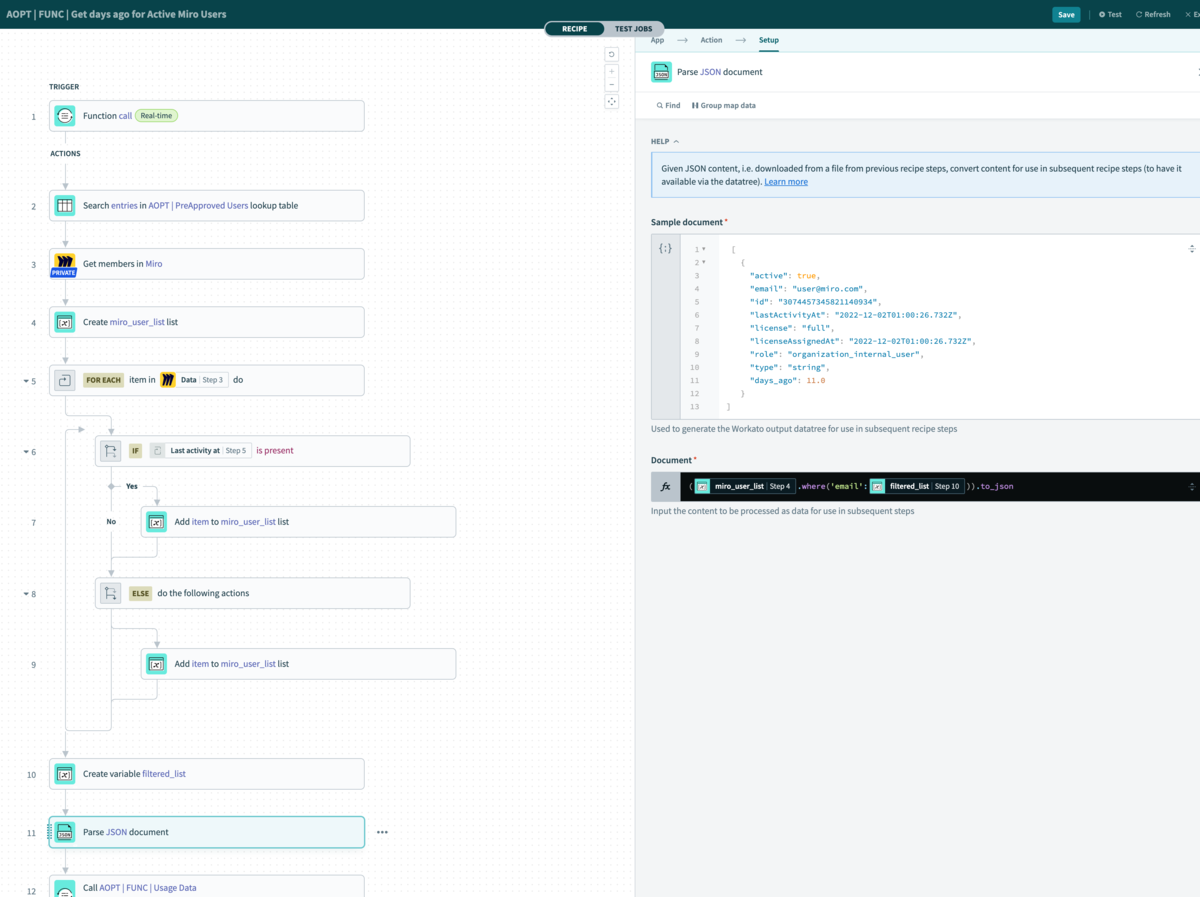This screenshot has height=897, width=1200.
Task: Click the variable icon in step 7
Action: tap(156, 522)
